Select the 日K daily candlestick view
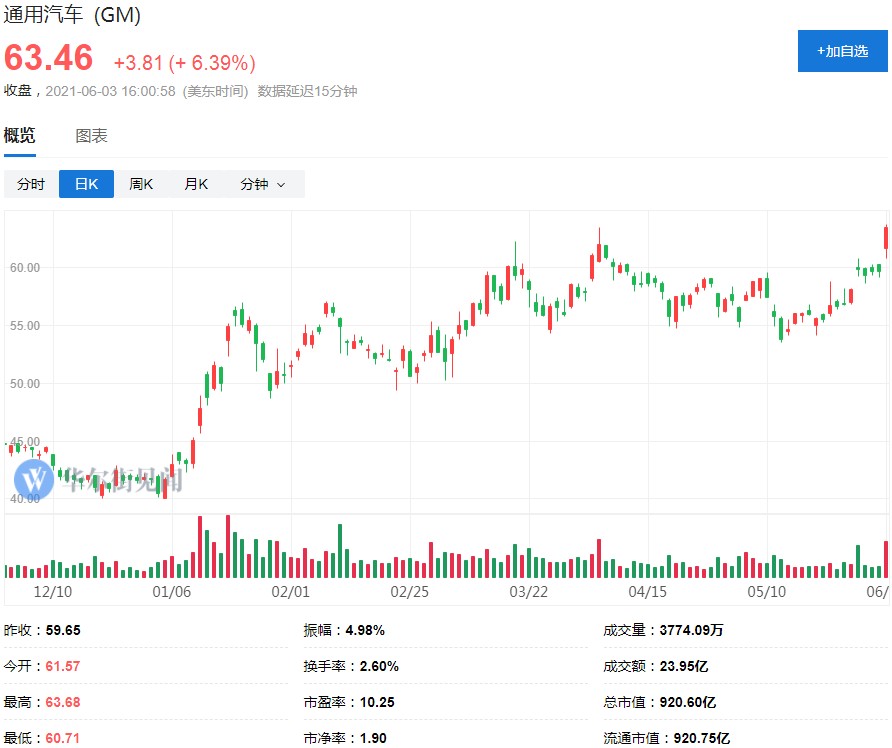Viewport: 892px width, 748px height. (86, 184)
